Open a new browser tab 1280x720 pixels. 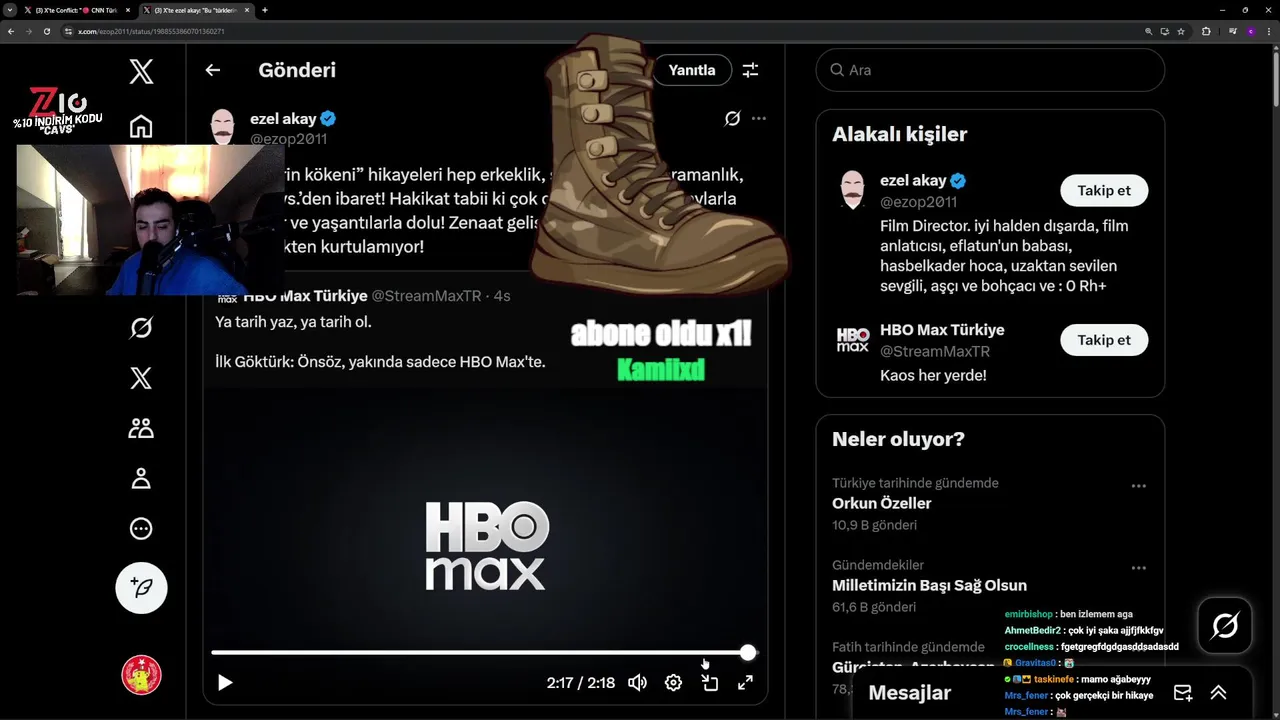pyautogui.click(x=264, y=10)
